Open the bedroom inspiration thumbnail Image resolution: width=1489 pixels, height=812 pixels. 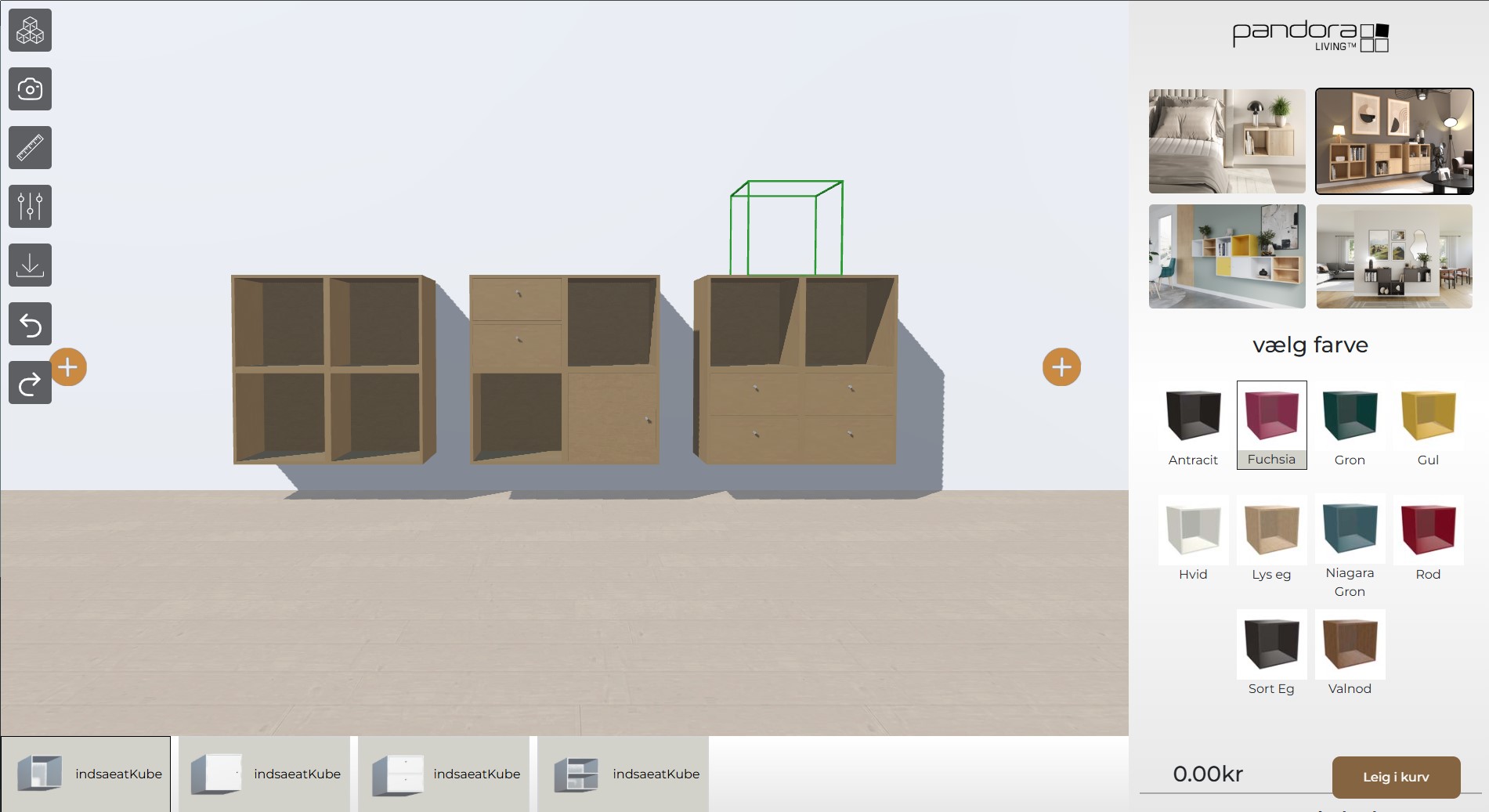pyautogui.click(x=1227, y=141)
